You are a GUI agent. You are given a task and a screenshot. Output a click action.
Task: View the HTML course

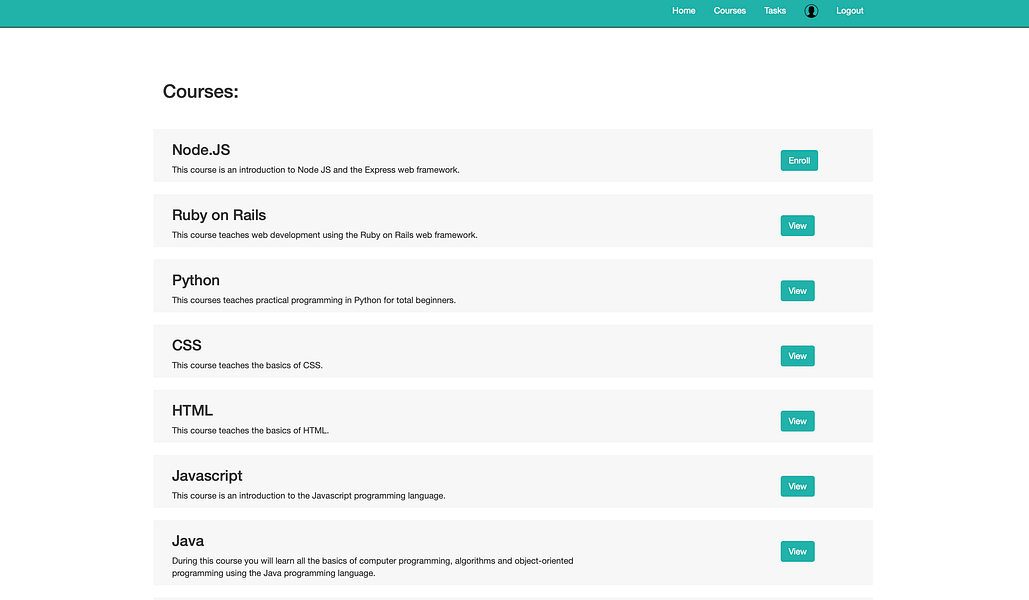[x=797, y=421]
